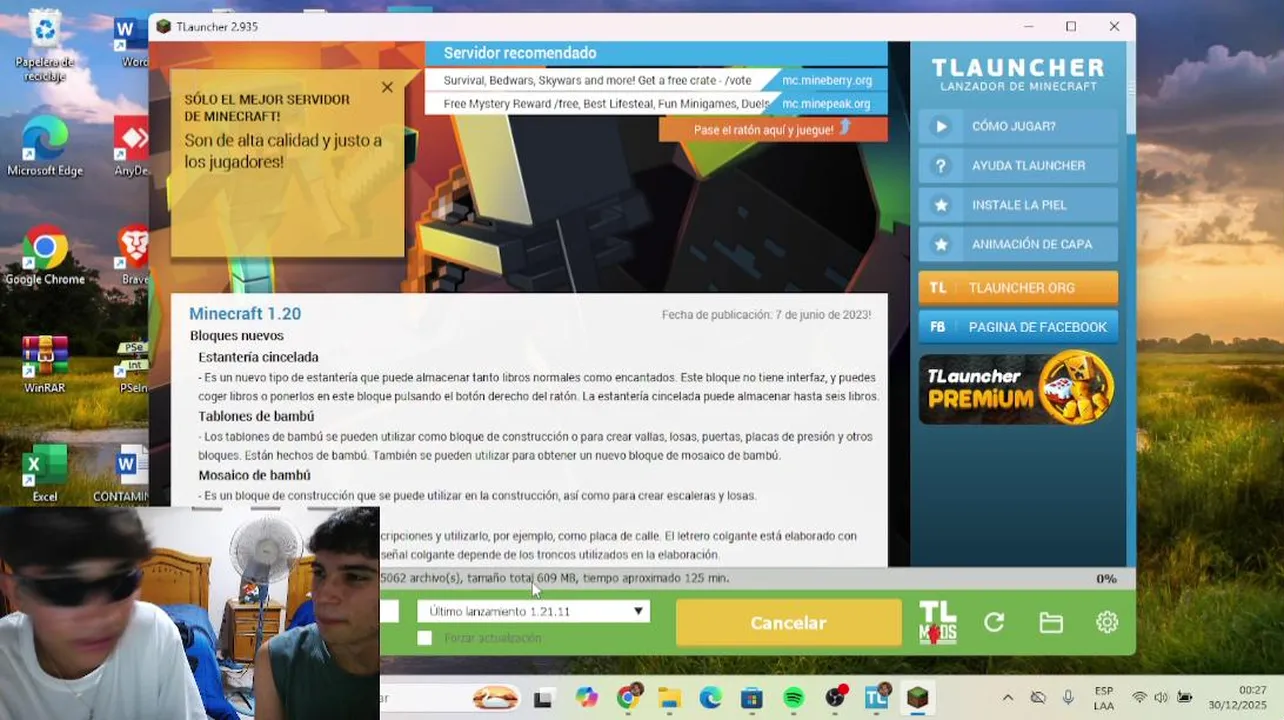Screen dimensions: 1284x720
Task: Open Pagina de Facebook button
Action: 1018,327
